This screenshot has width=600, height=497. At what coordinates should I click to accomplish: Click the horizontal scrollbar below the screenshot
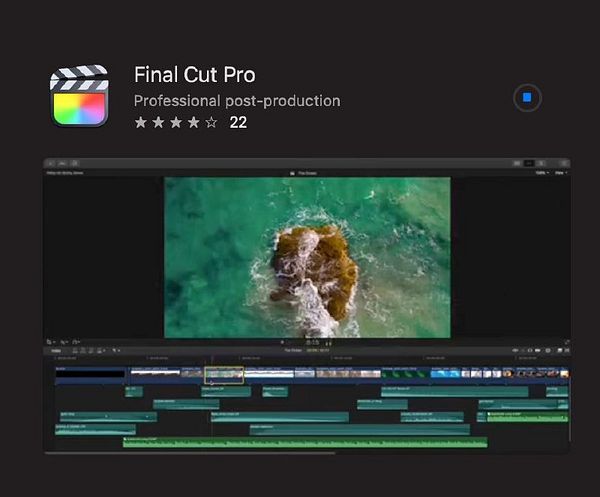(x=190, y=454)
